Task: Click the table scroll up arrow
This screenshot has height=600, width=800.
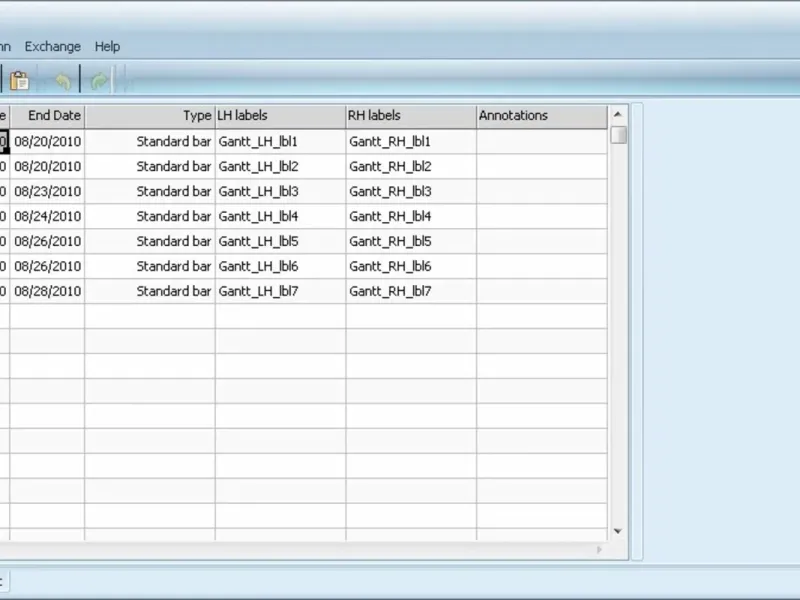Action: click(618, 114)
